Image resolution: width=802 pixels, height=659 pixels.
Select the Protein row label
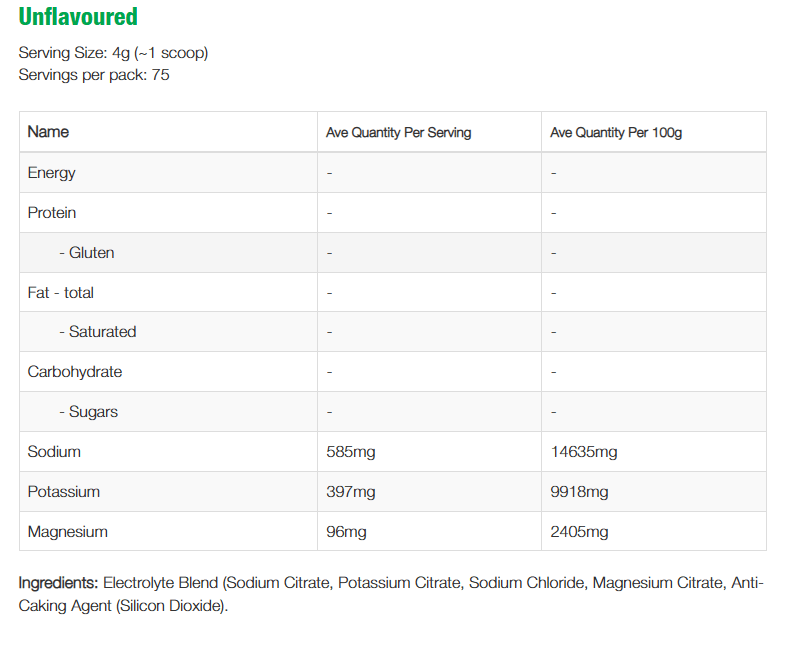tap(52, 213)
